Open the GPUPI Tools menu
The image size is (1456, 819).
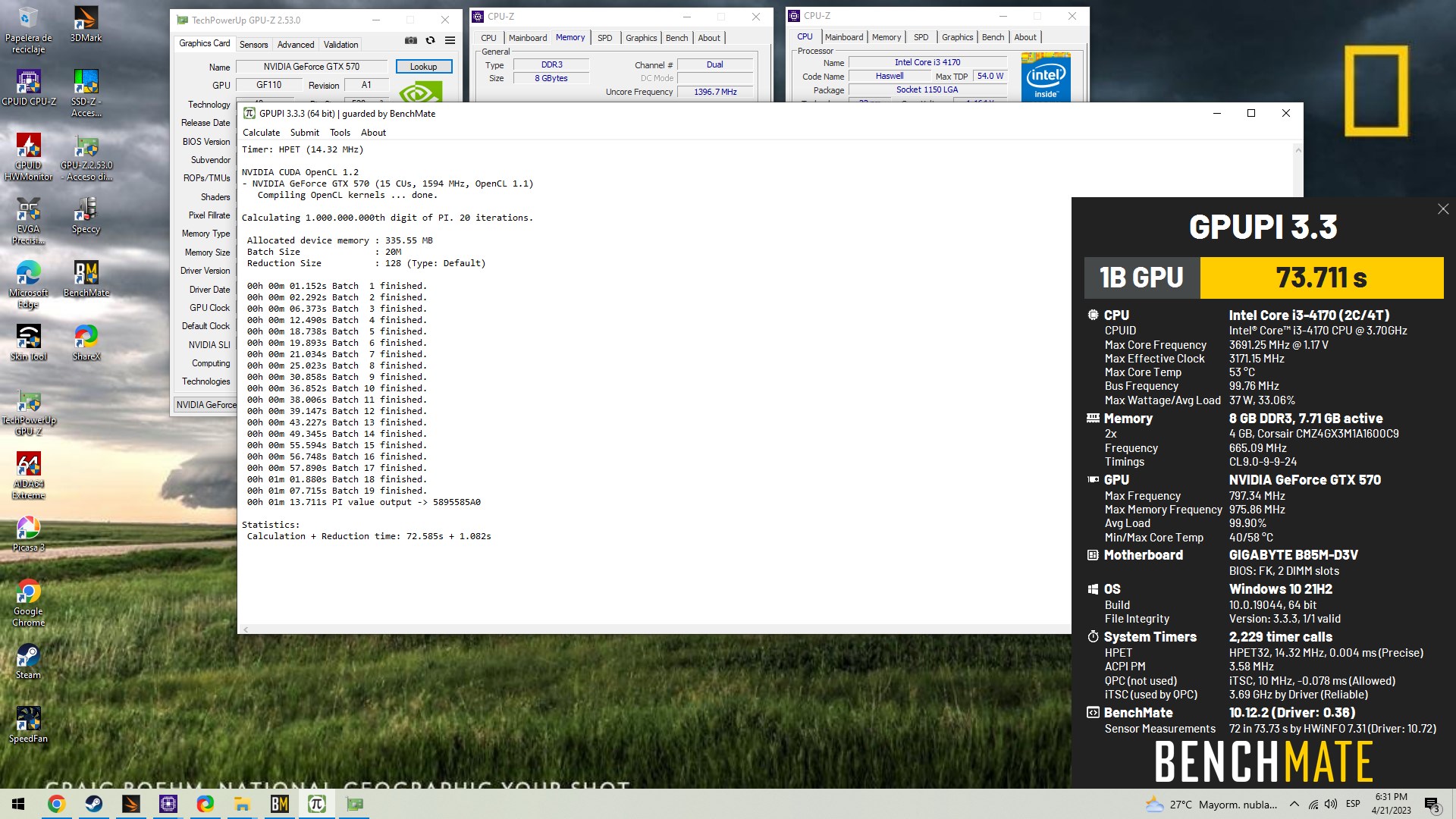tap(340, 133)
